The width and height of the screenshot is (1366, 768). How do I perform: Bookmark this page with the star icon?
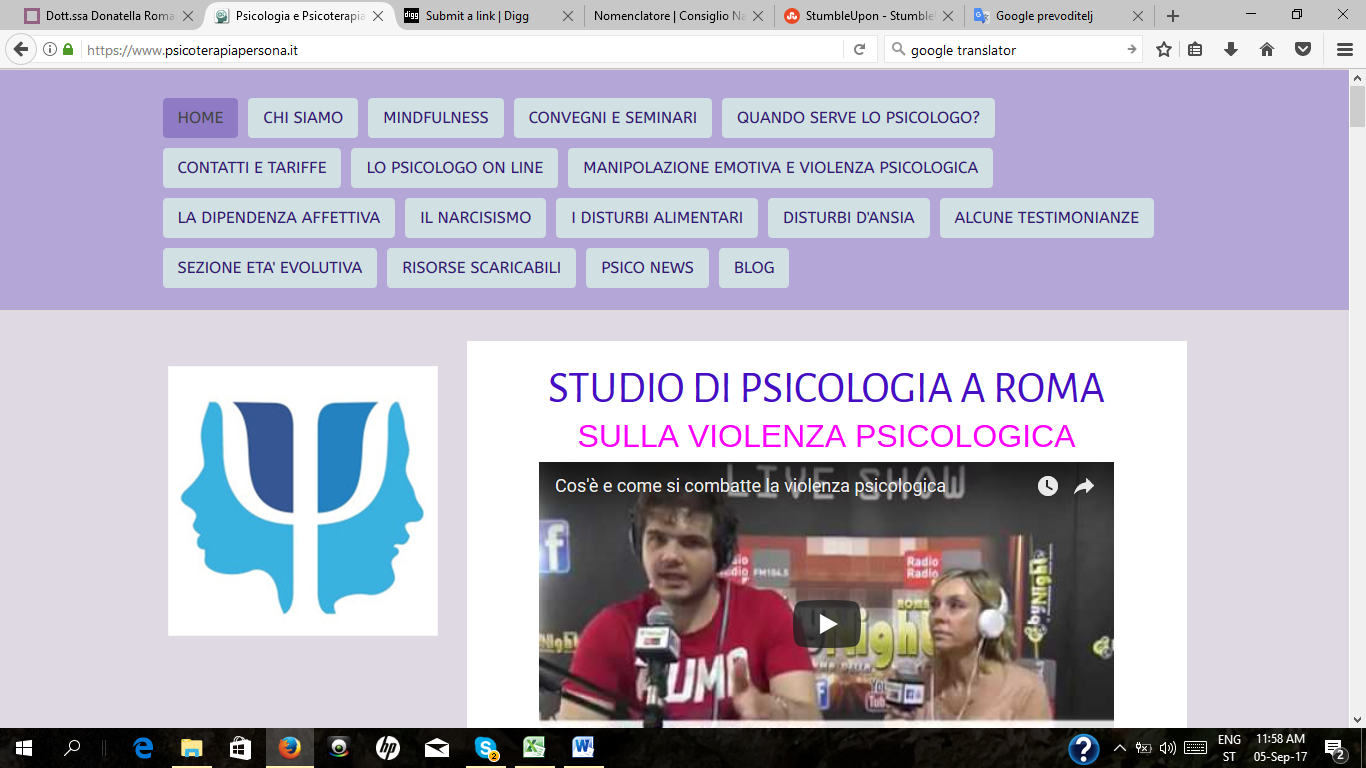[1164, 50]
